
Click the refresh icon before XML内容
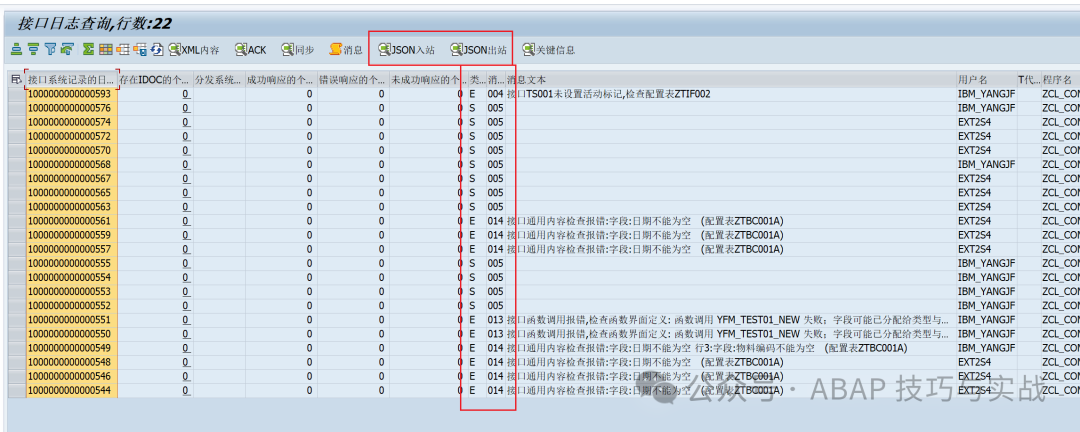(157, 50)
